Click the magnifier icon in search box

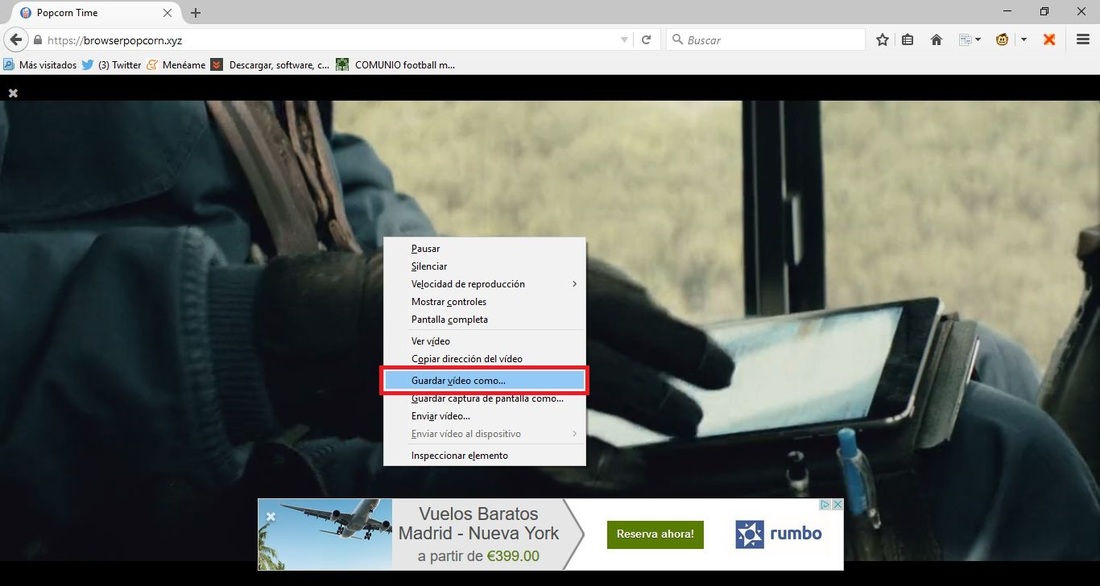coord(677,40)
